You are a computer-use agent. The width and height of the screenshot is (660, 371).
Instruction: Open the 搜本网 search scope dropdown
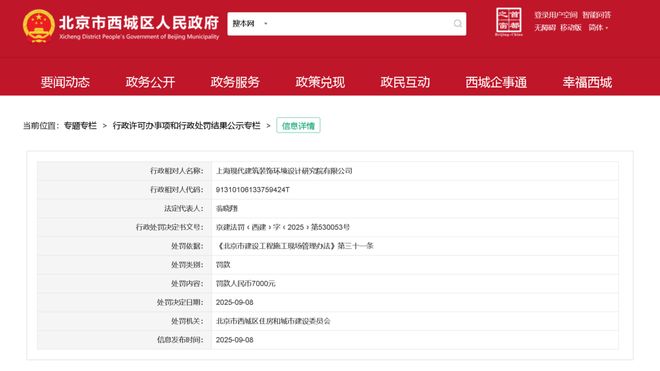pyautogui.click(x=250, y=24)
